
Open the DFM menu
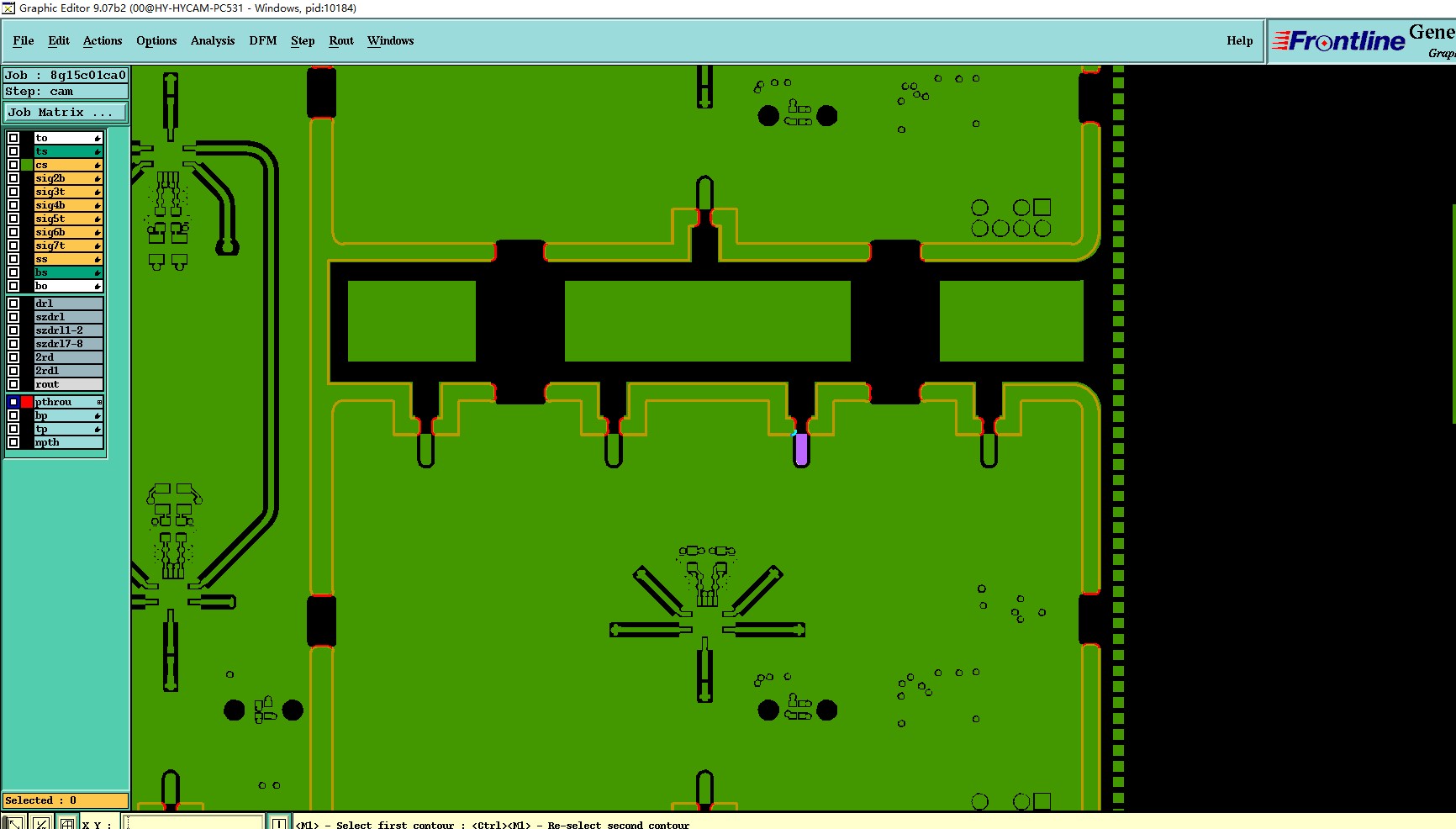263,40
